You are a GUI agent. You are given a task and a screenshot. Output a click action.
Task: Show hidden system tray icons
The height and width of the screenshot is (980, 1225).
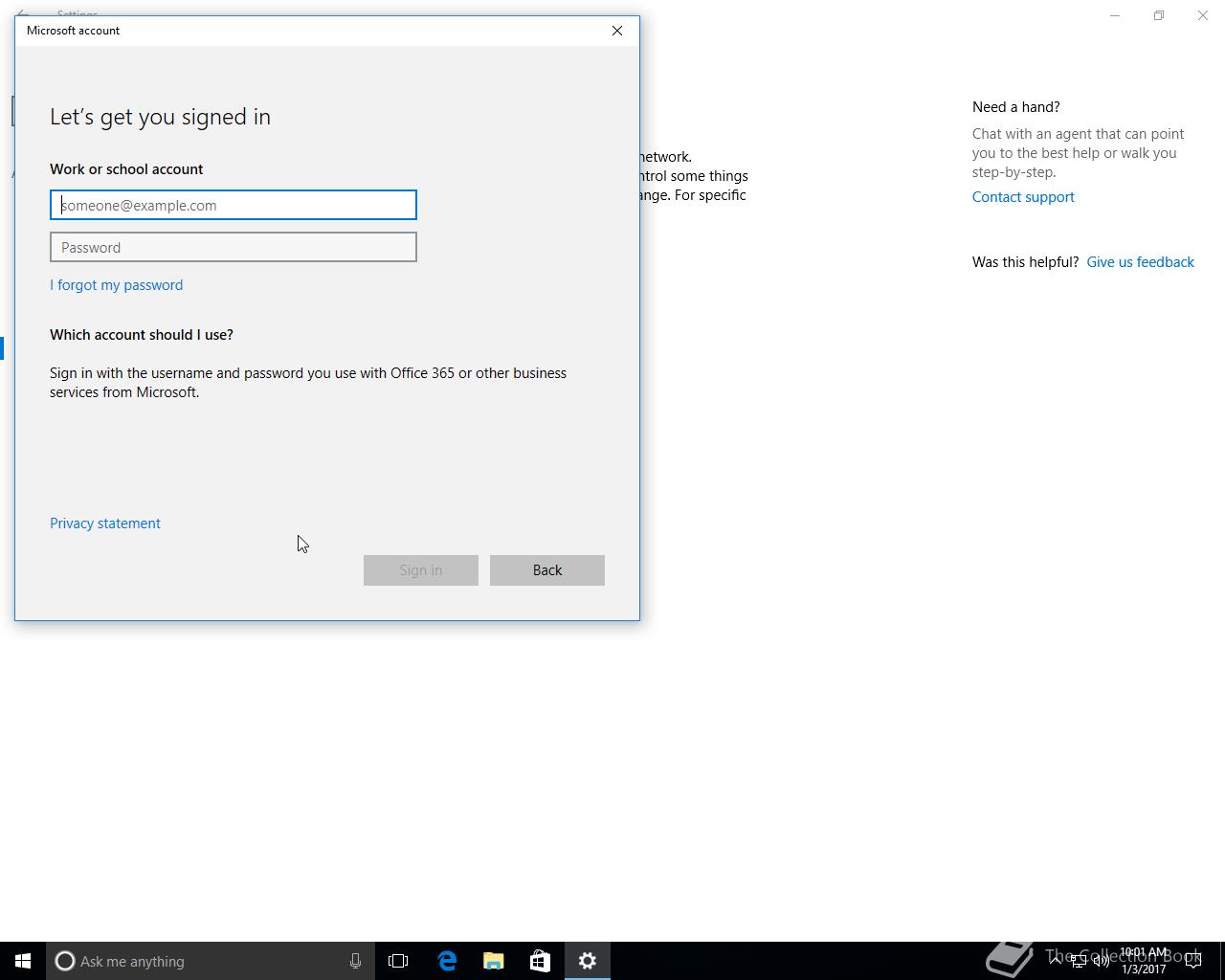tap(1055, 961)
